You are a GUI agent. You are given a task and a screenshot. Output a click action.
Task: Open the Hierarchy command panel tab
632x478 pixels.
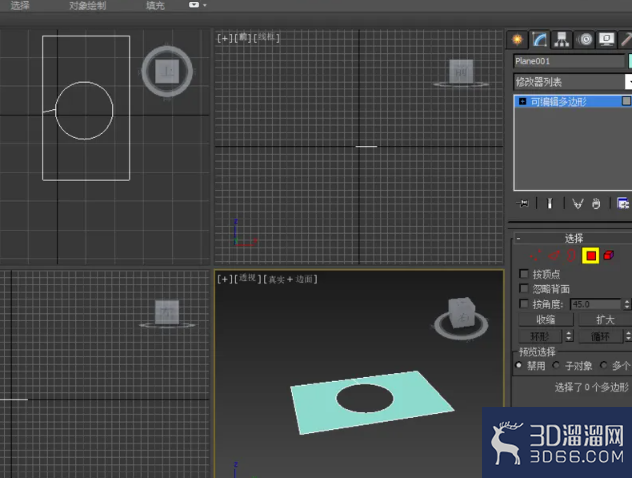(x=561, y=39)
